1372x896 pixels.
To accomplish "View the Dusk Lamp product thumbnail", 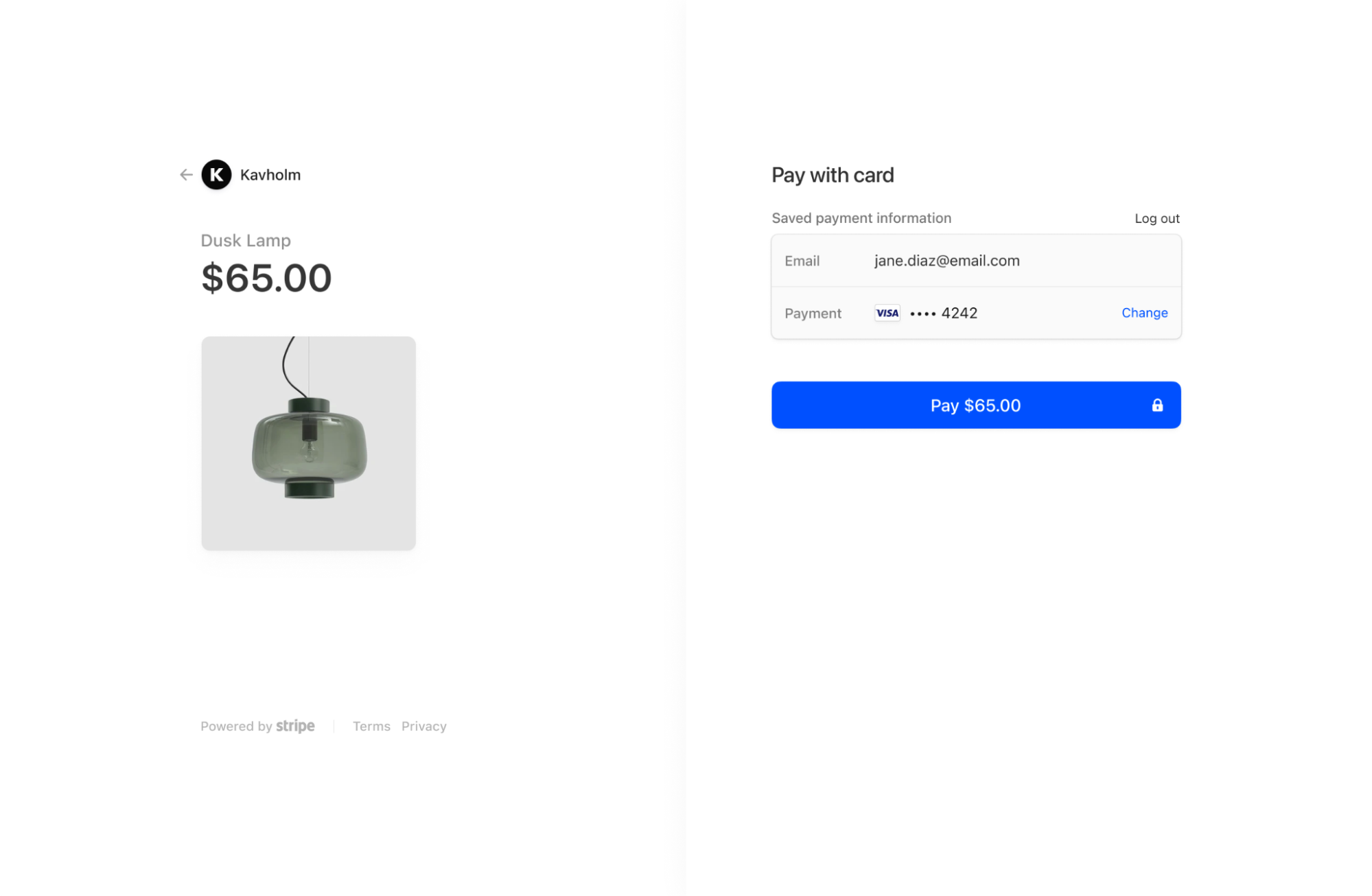I will (308, 443).
